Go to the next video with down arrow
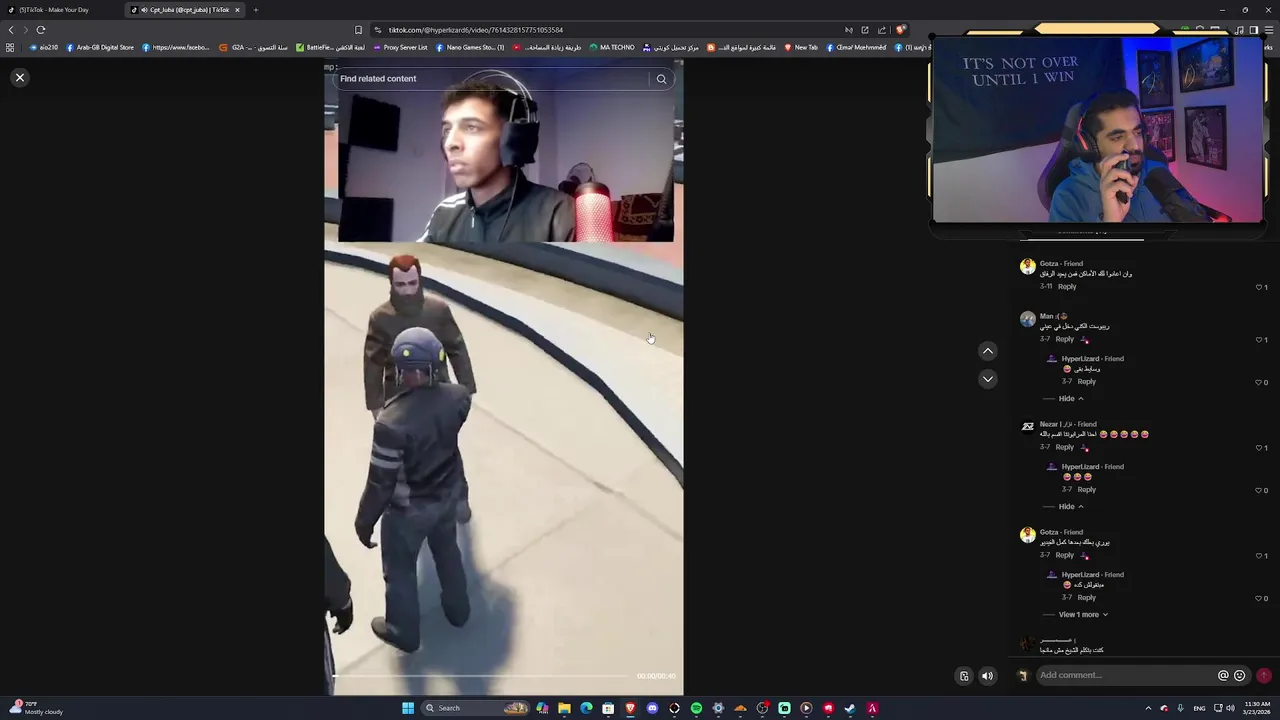The image size is (1280, 720). pyautogui.click(x=987, y=379)
